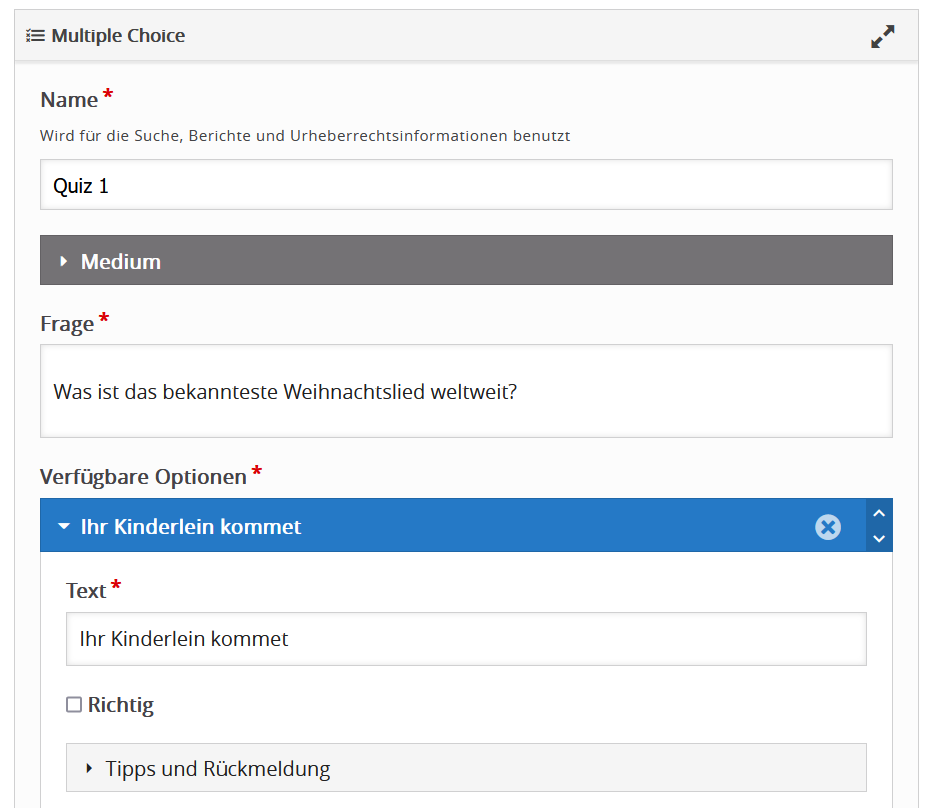
Task: Click the Name field label
Action: point(69,100)
